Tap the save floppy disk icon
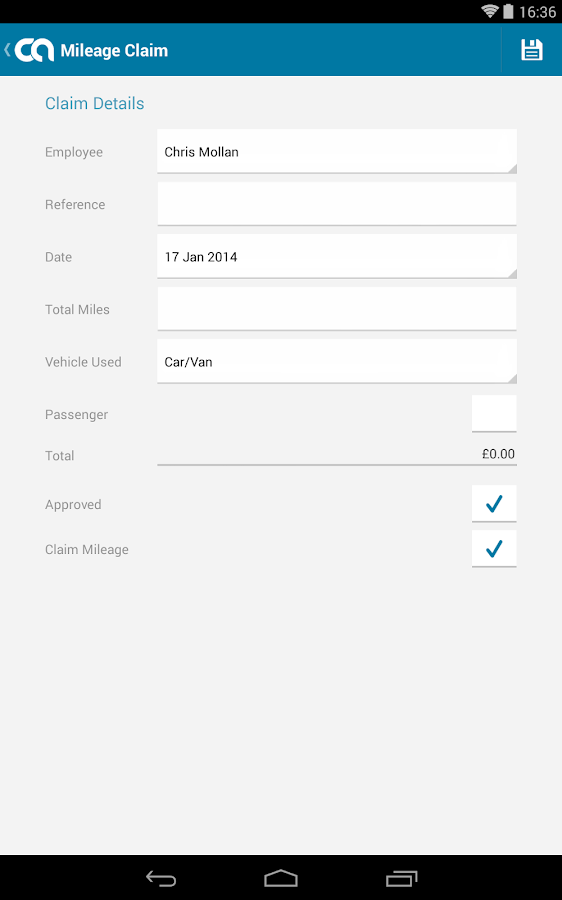 pyautogui.click(x=532, y=50)
